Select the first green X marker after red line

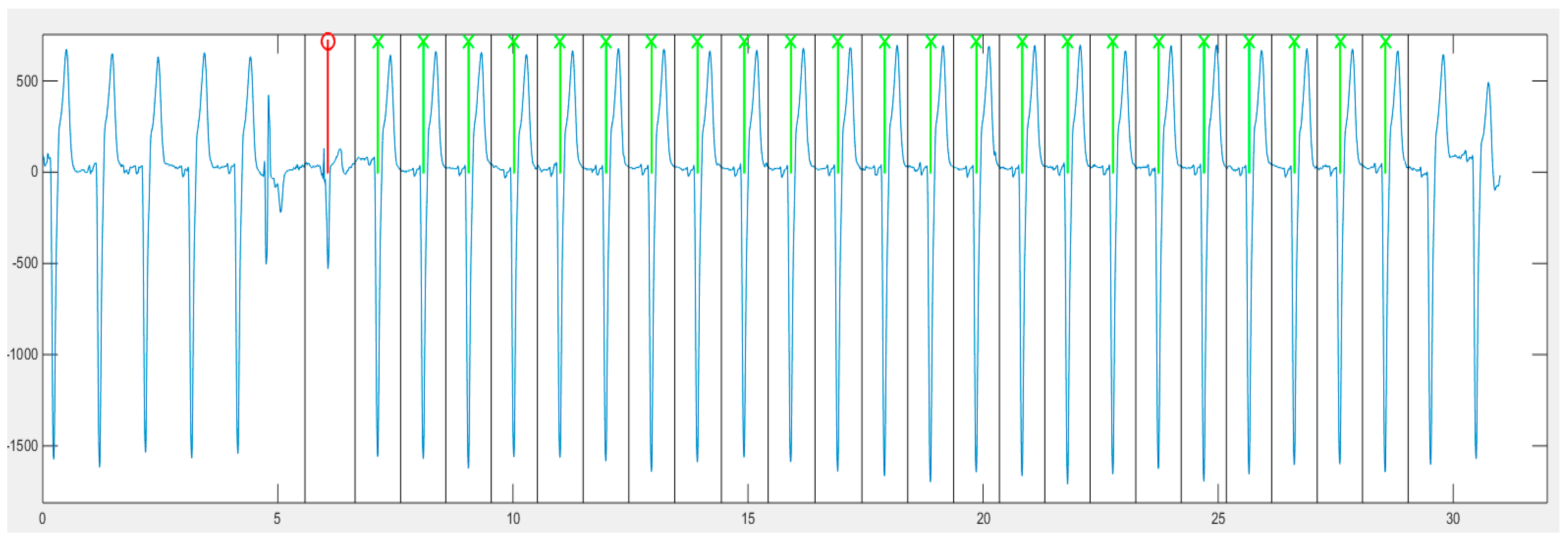(378, 41)
